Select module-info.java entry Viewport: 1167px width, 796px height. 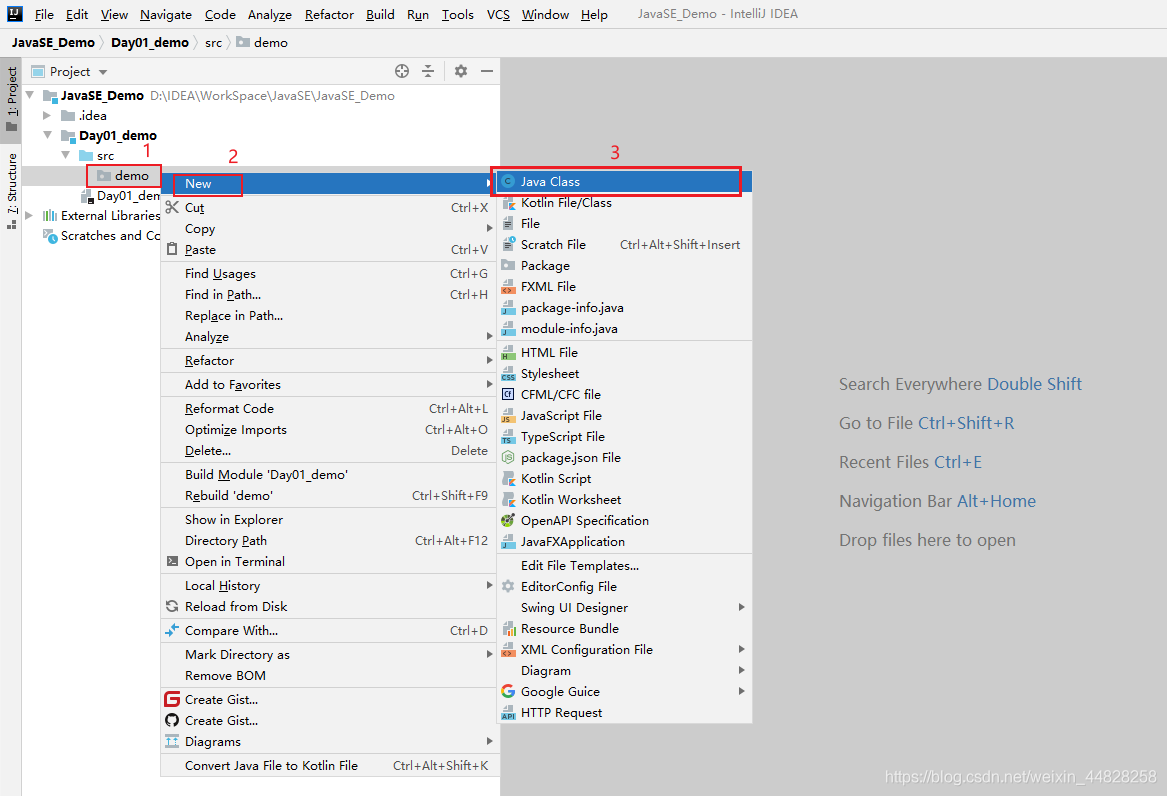624,329
